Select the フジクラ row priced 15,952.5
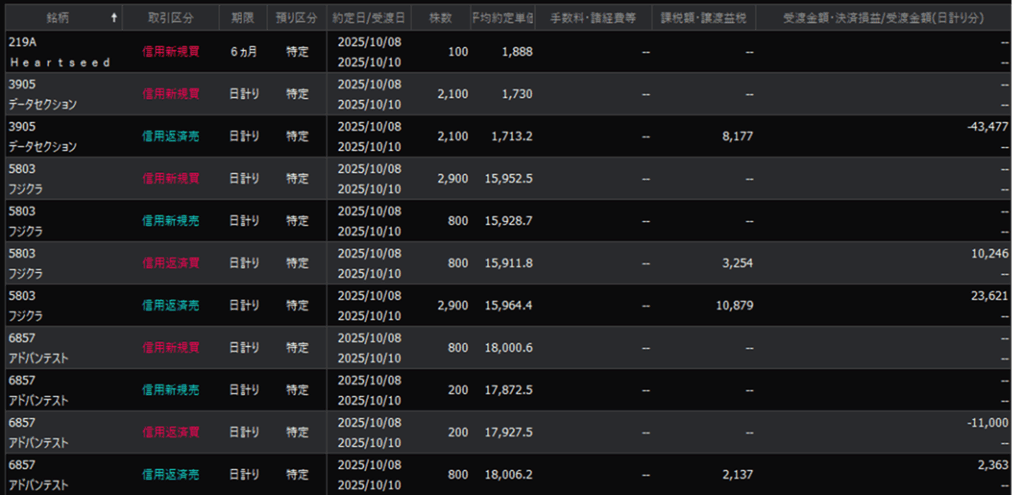This screenshot has height=495, width=1024. coord(60,178)
